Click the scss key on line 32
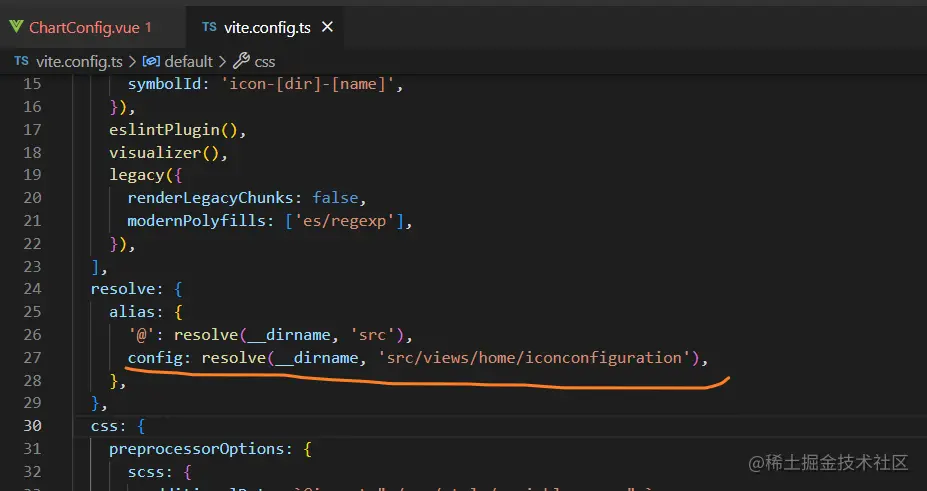The height and width of the screenshot is (491, 927). click(x=146, y=472)
